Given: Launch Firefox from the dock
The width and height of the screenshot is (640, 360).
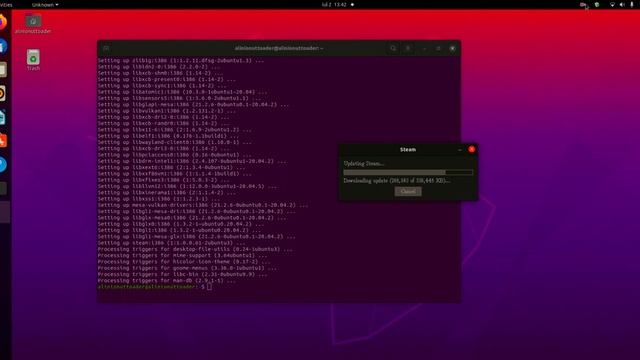Looking at the screenshot, I should (x=2, y=22).
